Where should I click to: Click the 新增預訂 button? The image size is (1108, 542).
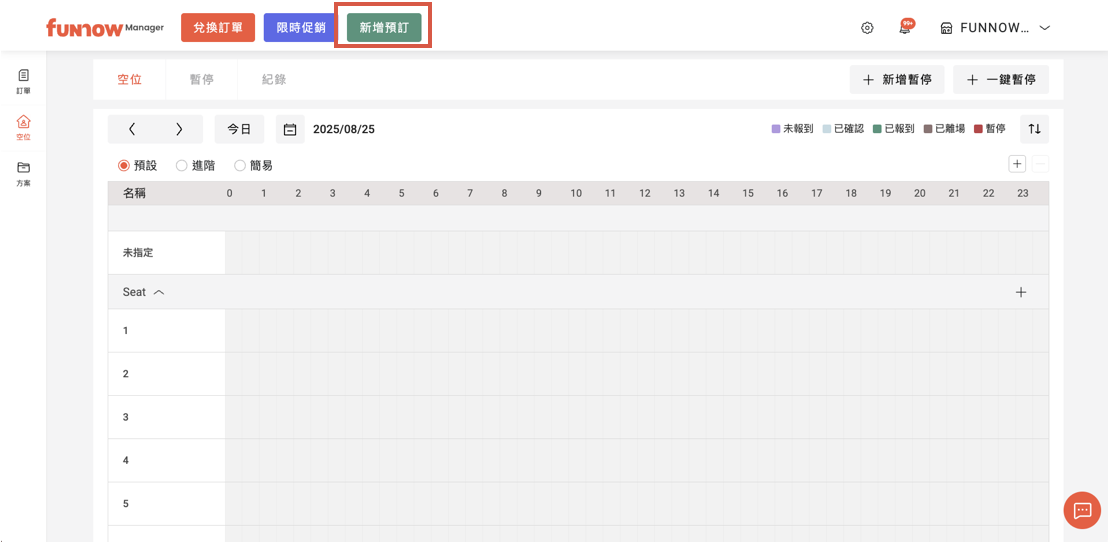coord(384,28)
